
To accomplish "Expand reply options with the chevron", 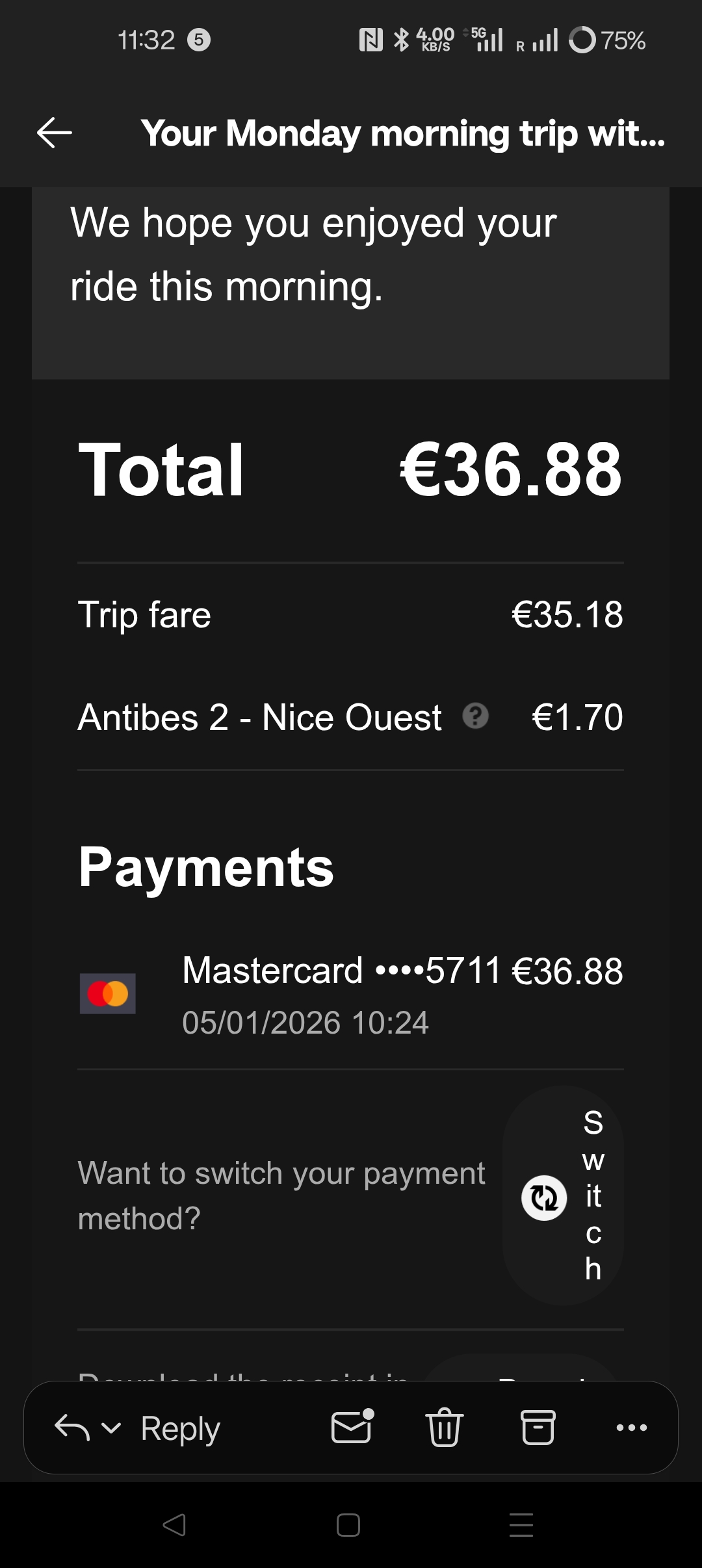I will click(x=112, y=1427).
